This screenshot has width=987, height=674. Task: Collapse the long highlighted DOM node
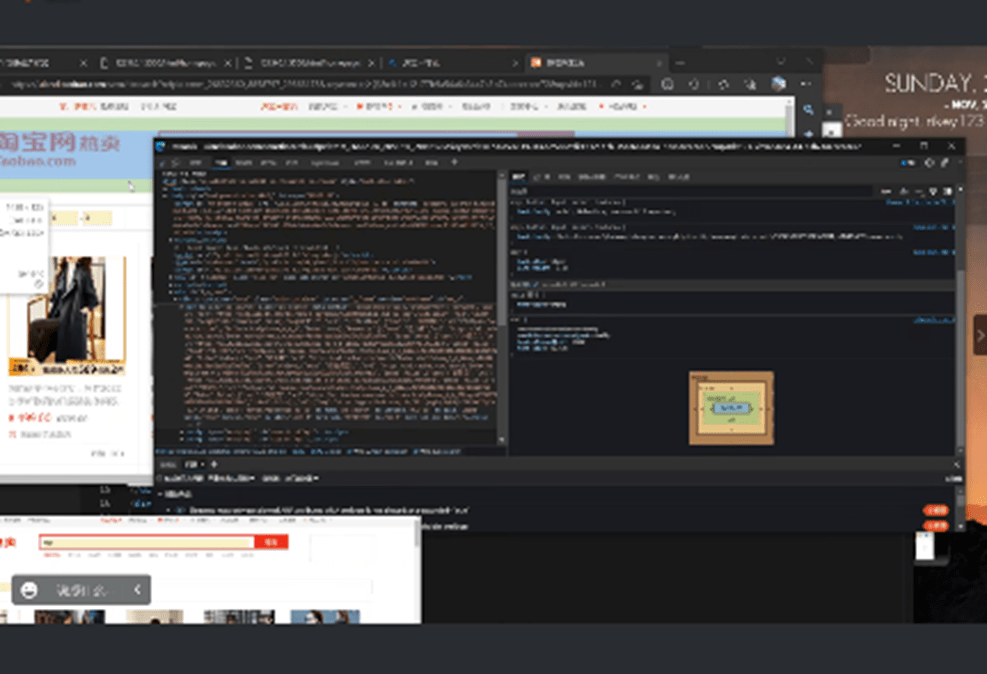[x=181, y=306]
